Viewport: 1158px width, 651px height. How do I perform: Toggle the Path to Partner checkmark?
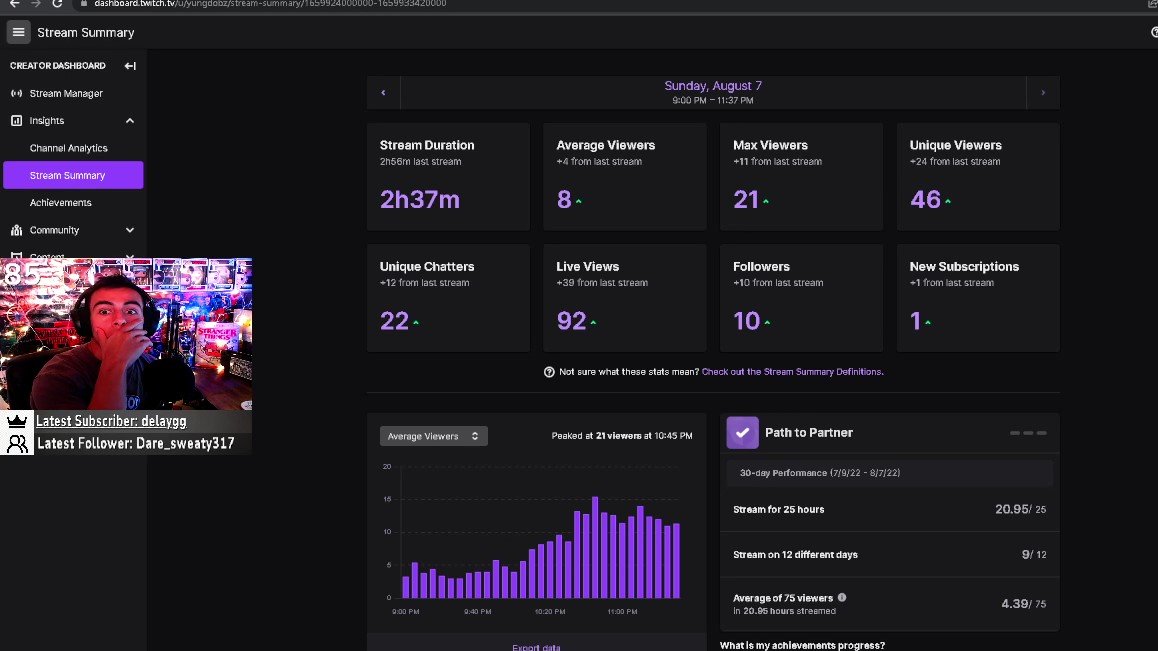click(x=742, y=432)
